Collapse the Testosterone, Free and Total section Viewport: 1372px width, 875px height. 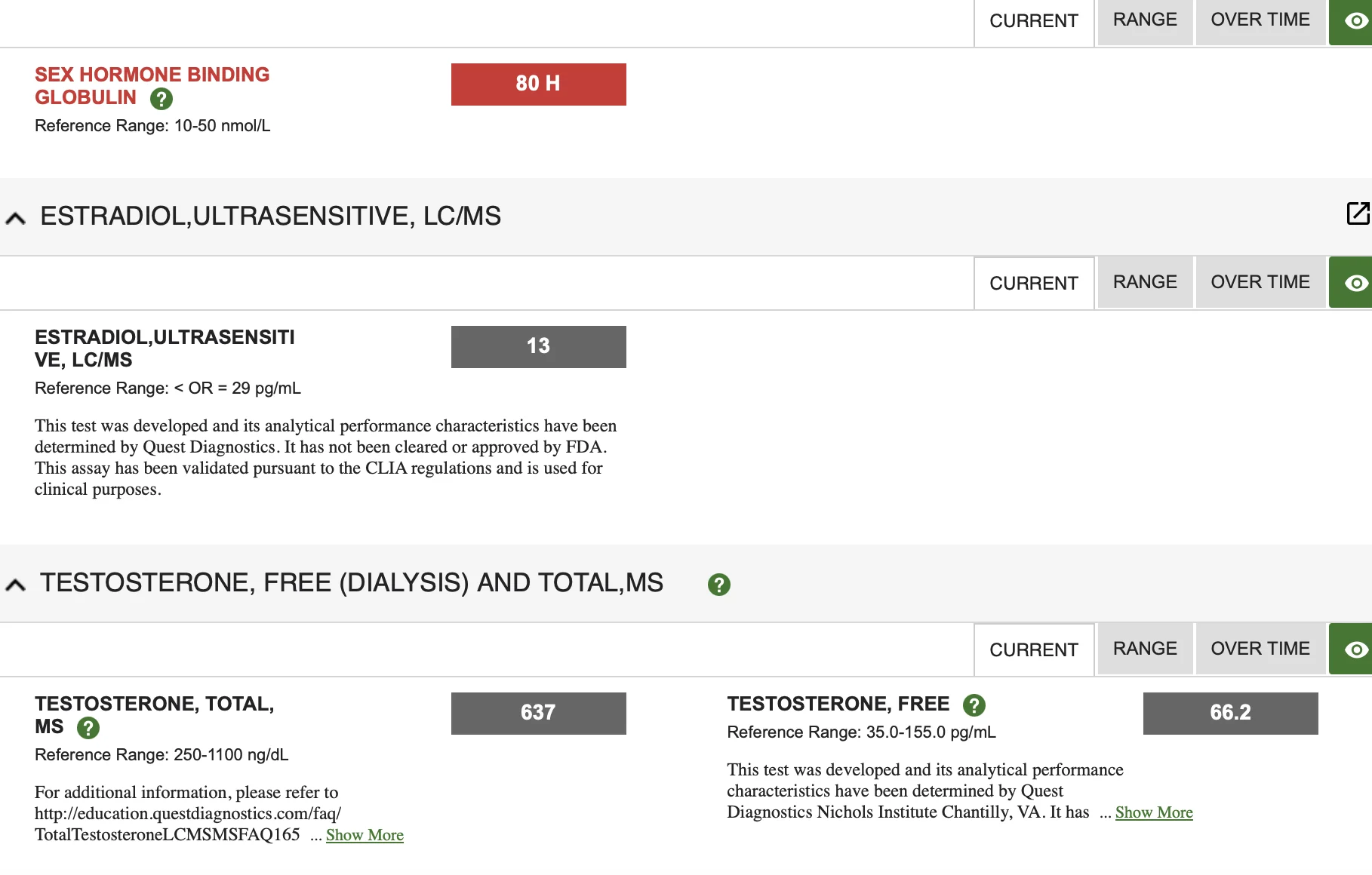16,585
